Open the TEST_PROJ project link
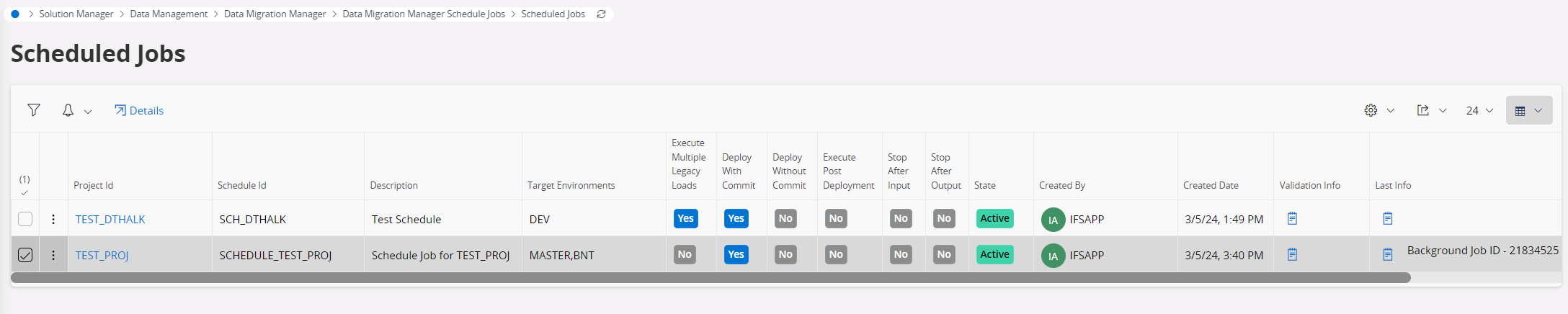This screenshot has height=314, width=1568. coord(102,256)
